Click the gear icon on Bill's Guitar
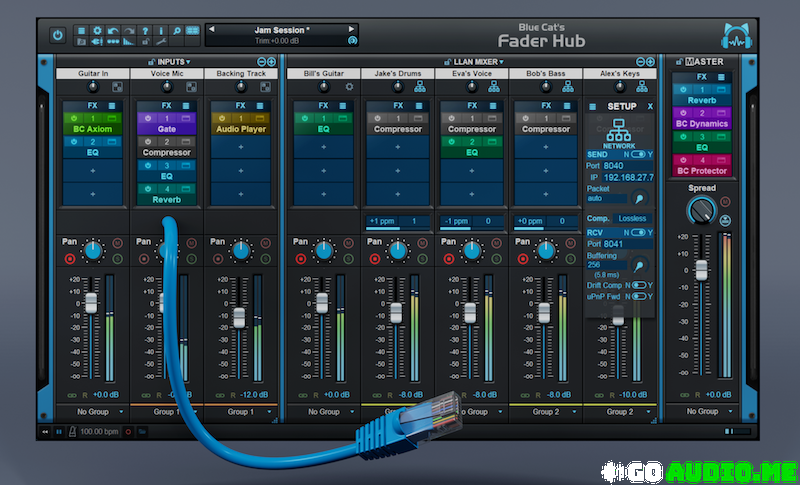Image resolution: width=800 pixels, height=485 pixels. (349, 87)
